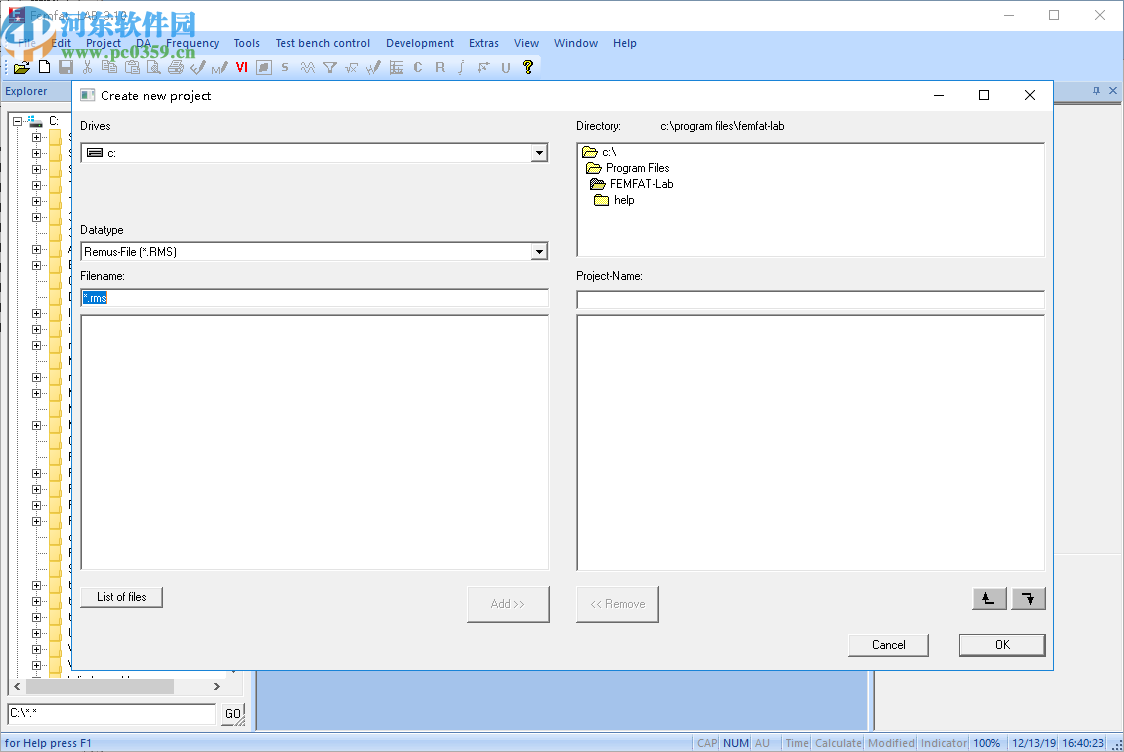Open the Frequency menu

point(192,43)
